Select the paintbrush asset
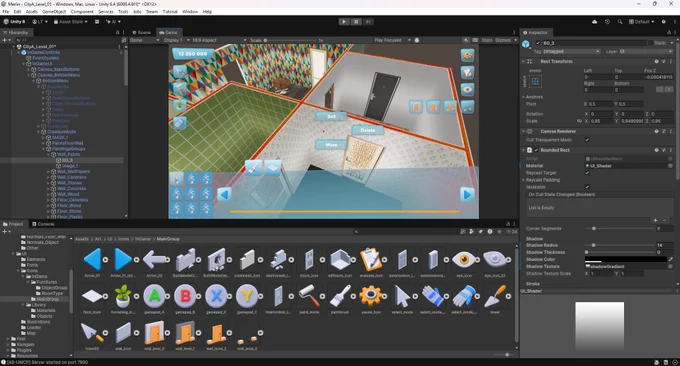Image resolution: width=680 pixels, height=366 pixels. [x=340, y=296]
